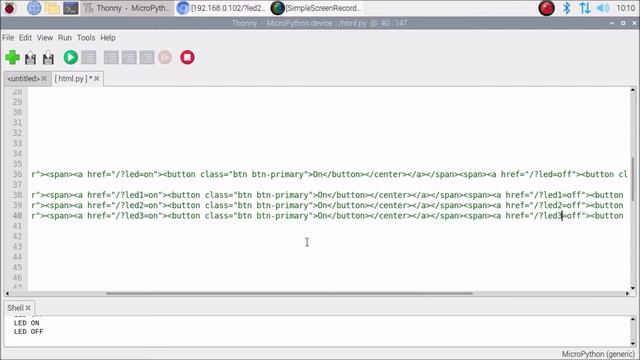This screenshot has height=360, width=640.
Task: Click the code on line 36 with led=on
Action: click(x=329, y=174)
